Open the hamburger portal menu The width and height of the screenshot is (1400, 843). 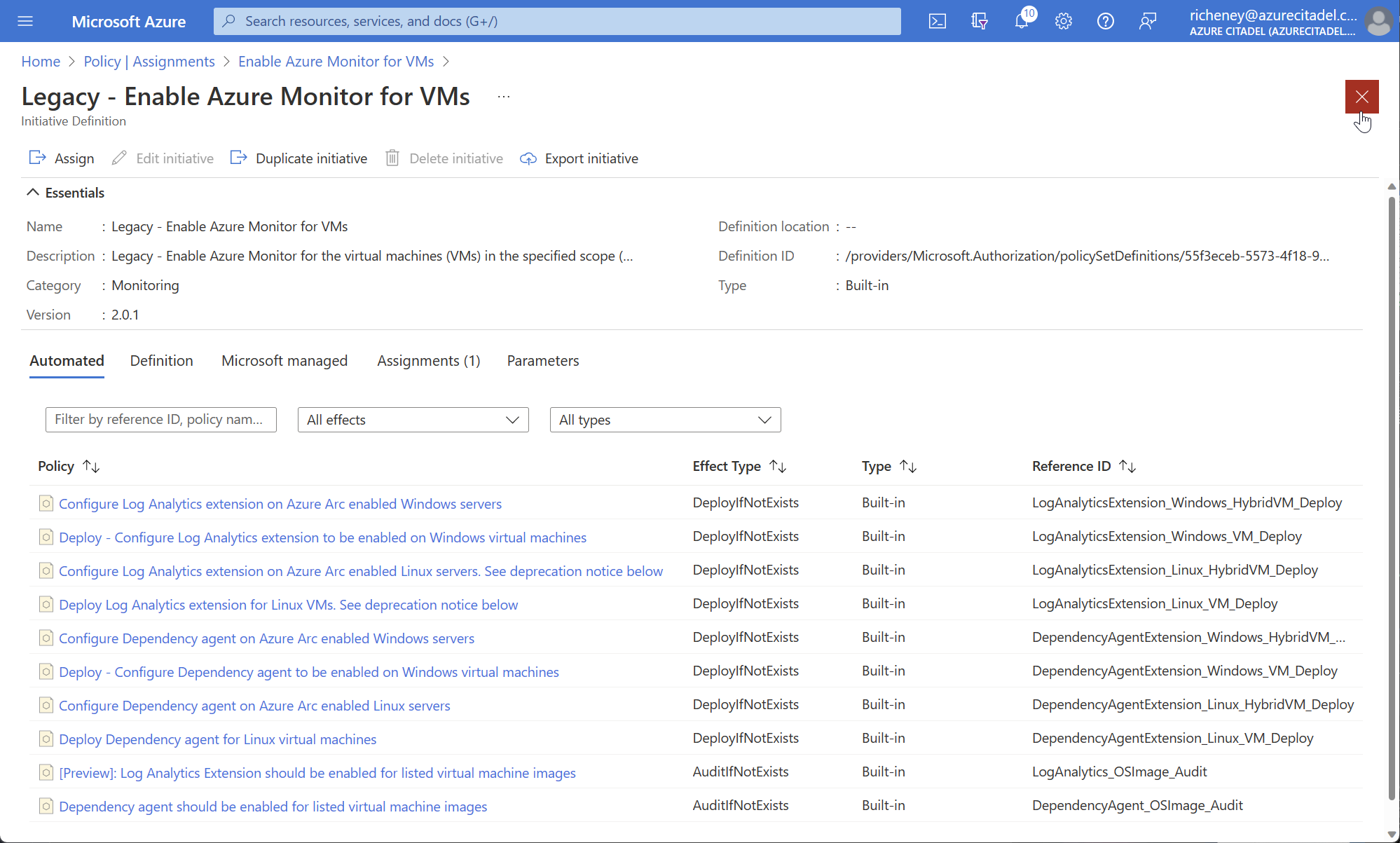pos(25,21)
